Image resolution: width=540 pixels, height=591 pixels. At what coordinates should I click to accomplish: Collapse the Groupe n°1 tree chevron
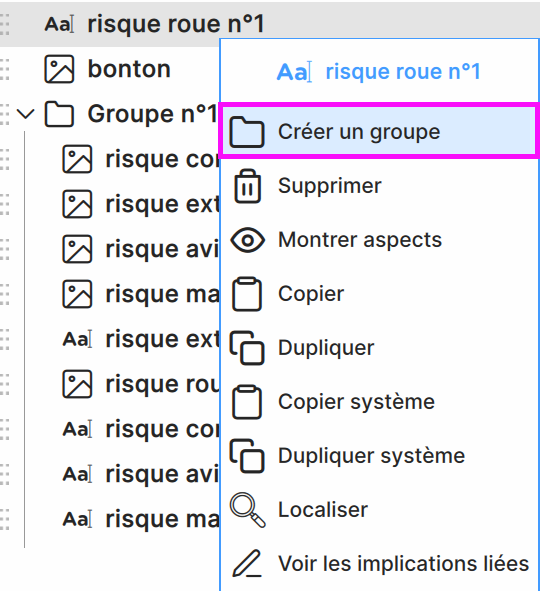pyautogui.click(x=26, y=114)
